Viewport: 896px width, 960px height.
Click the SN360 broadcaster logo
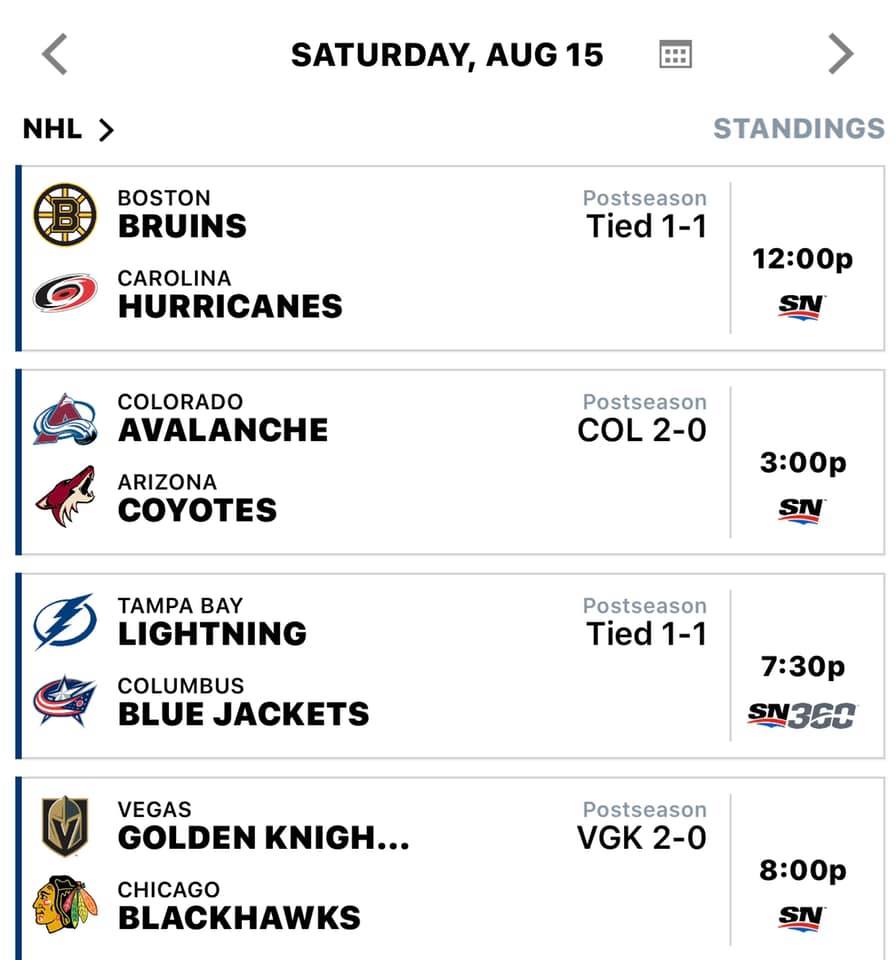point(802,715)
